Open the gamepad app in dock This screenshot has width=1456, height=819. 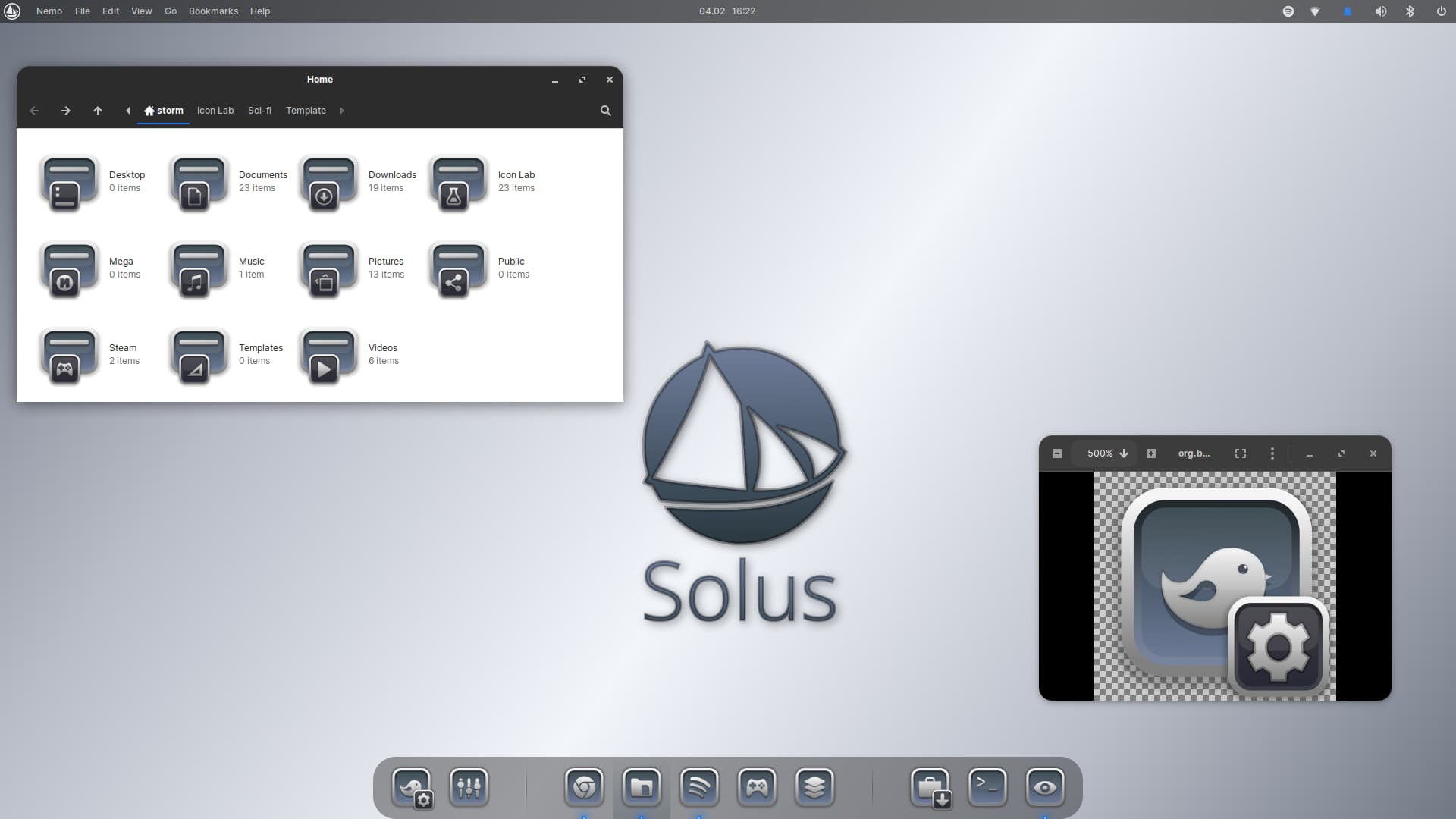click(x=757, y=787)
